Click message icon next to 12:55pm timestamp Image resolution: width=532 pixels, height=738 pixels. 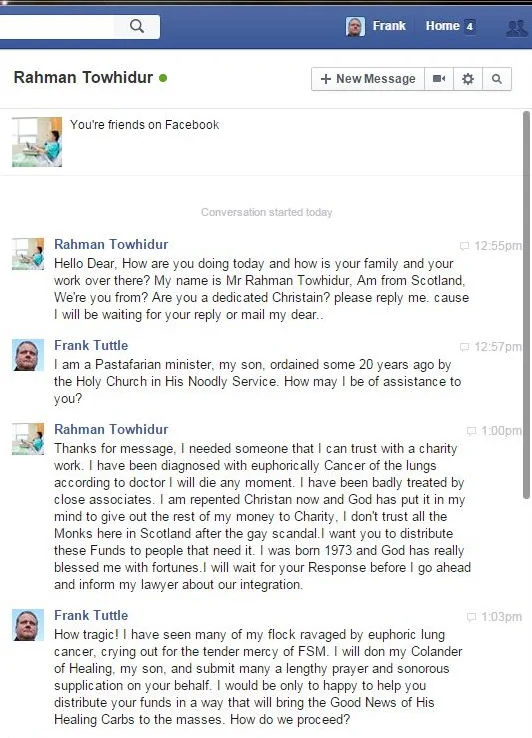pos(464,246)
